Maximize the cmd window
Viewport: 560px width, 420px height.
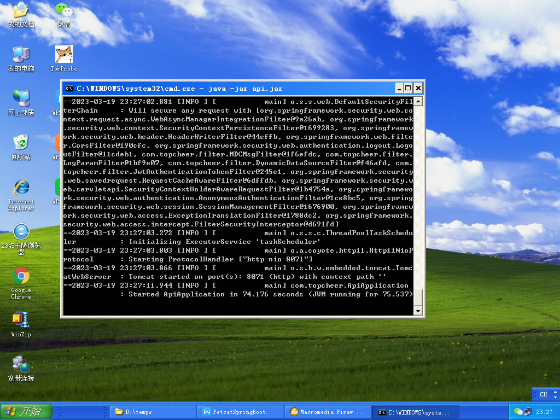tap(408, 88)
